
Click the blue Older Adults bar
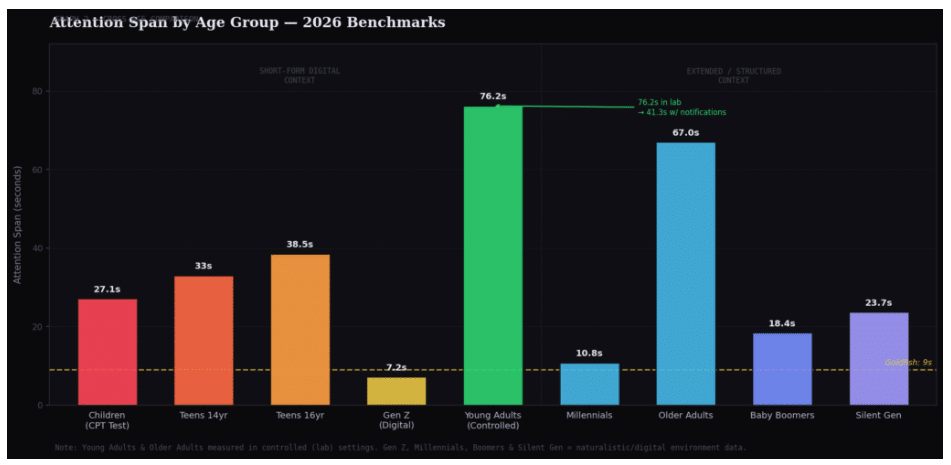[686, 273]
